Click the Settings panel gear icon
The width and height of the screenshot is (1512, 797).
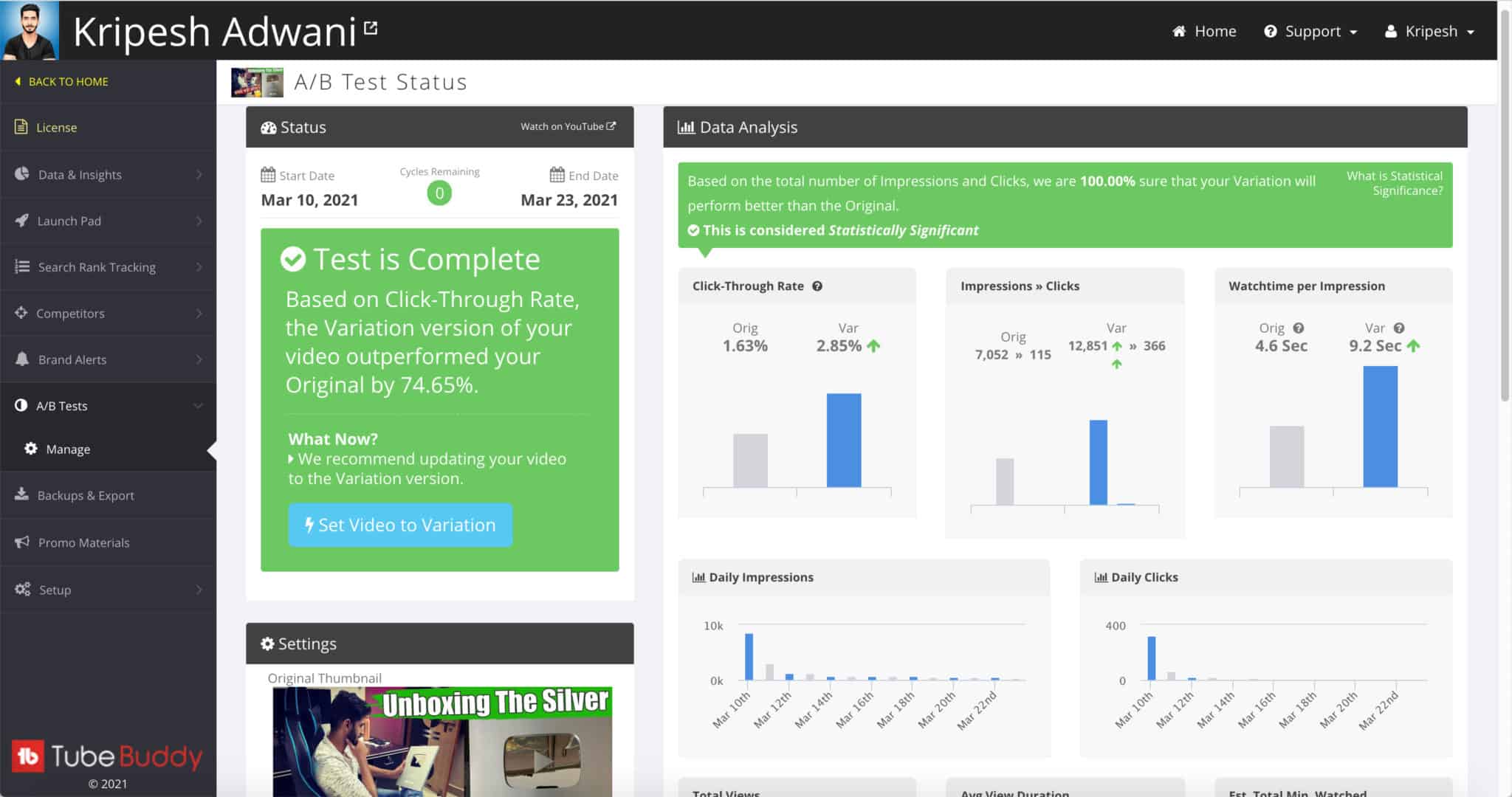click(267, 644)
